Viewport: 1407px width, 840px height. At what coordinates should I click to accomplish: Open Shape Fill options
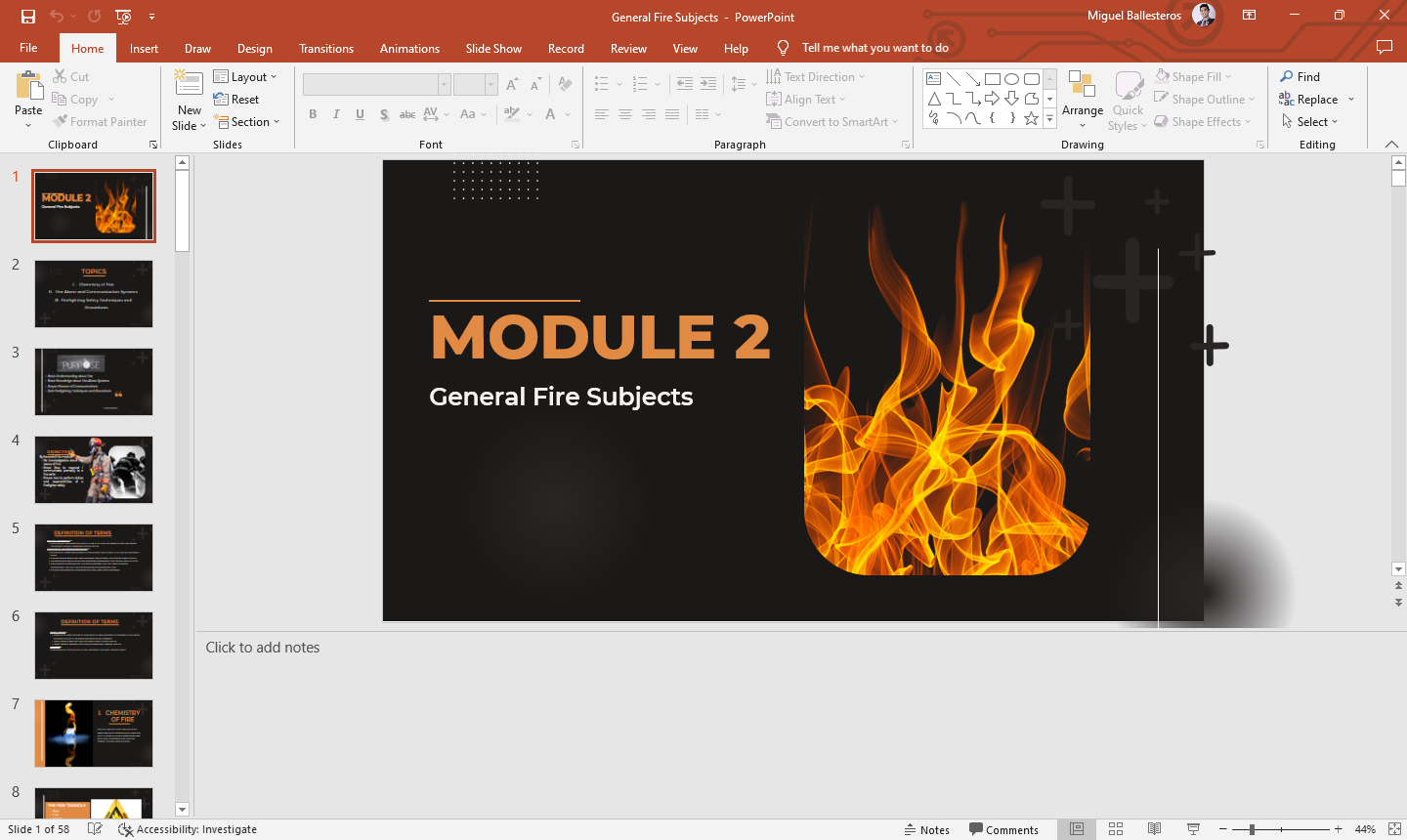coord(1193,77)
